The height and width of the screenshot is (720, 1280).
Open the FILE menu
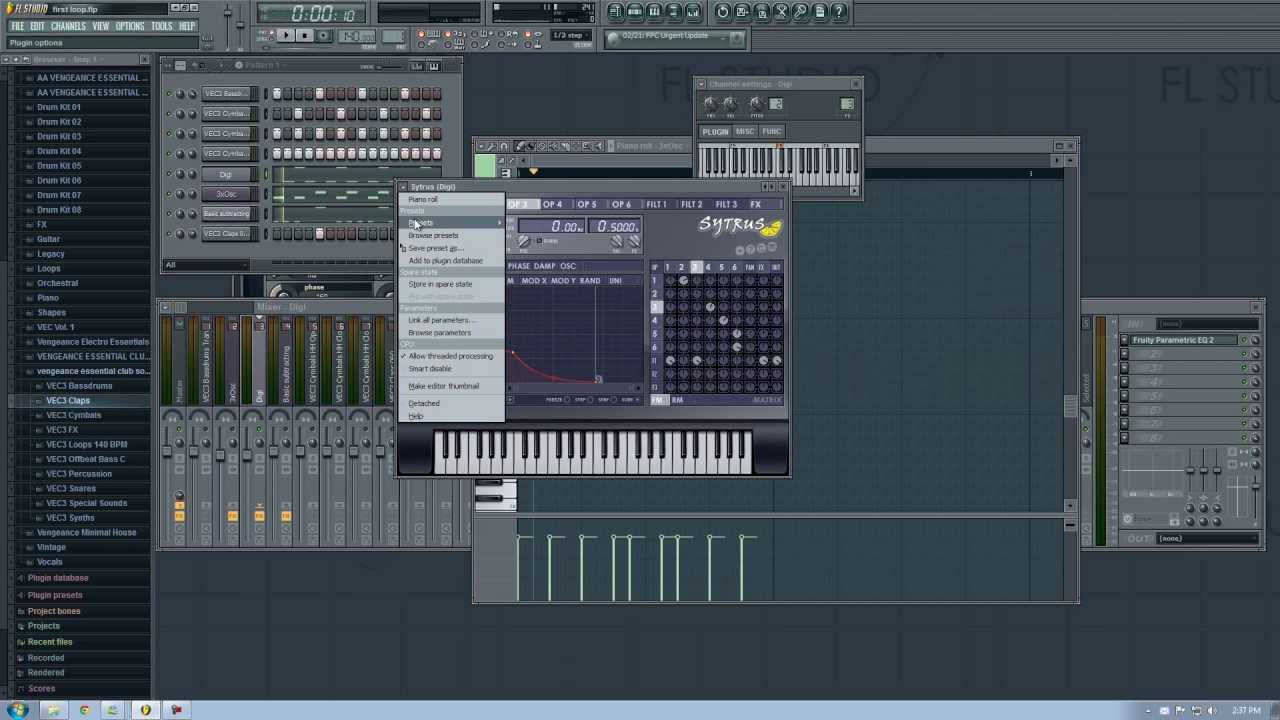click(x=17, y=26)
